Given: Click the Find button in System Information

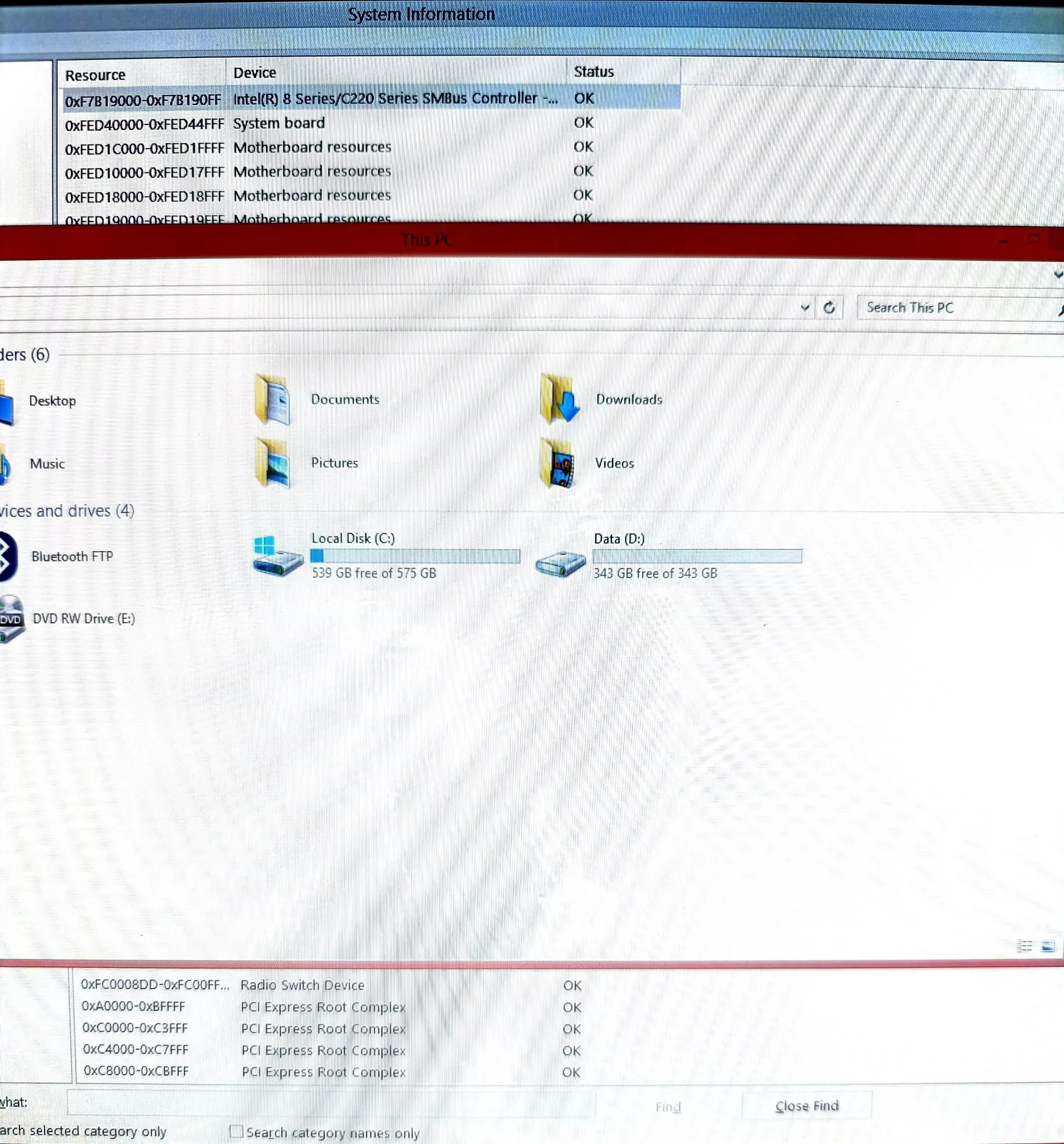Looking at the screenshot, I should (668, 1107).
